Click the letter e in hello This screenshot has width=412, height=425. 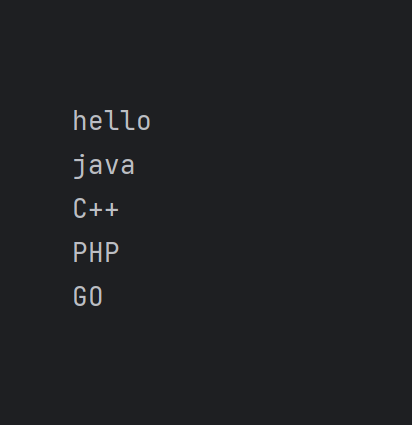pyautogui.click(x=96, y=123)
